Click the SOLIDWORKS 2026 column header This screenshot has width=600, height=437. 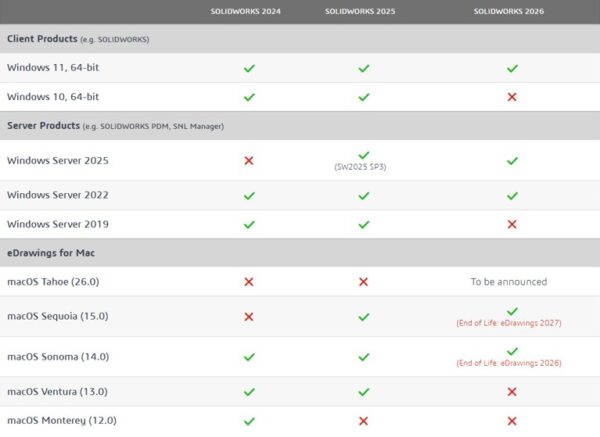[x=509, y=11]
